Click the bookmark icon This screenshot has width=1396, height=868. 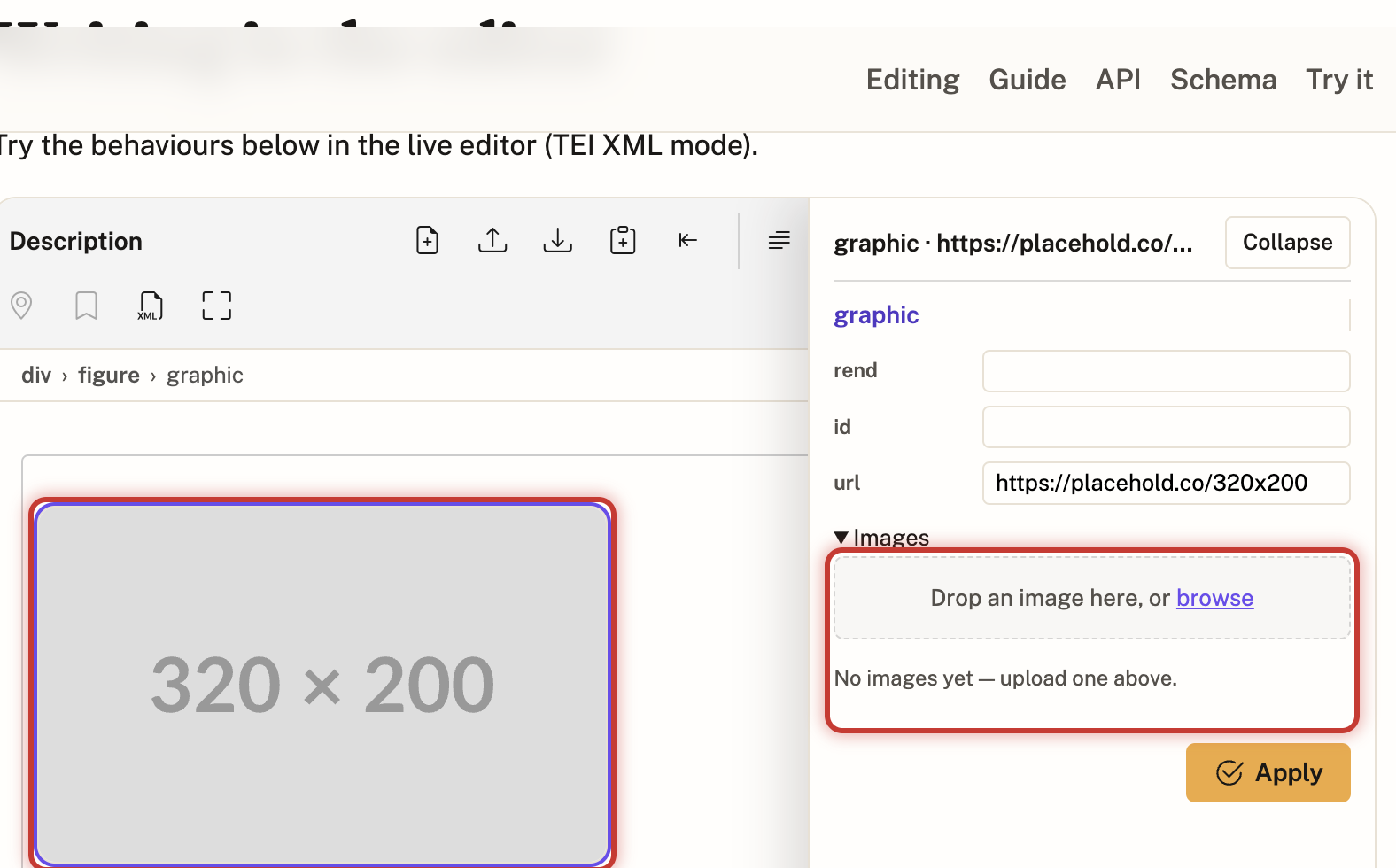(86, 306)
